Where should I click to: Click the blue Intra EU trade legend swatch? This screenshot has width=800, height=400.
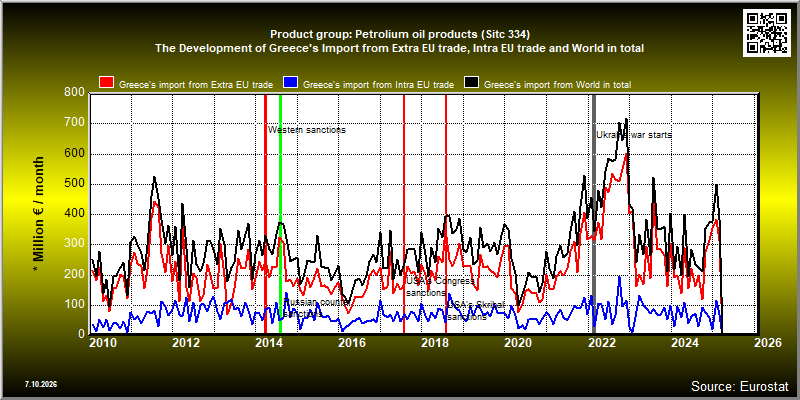(290, 83)
